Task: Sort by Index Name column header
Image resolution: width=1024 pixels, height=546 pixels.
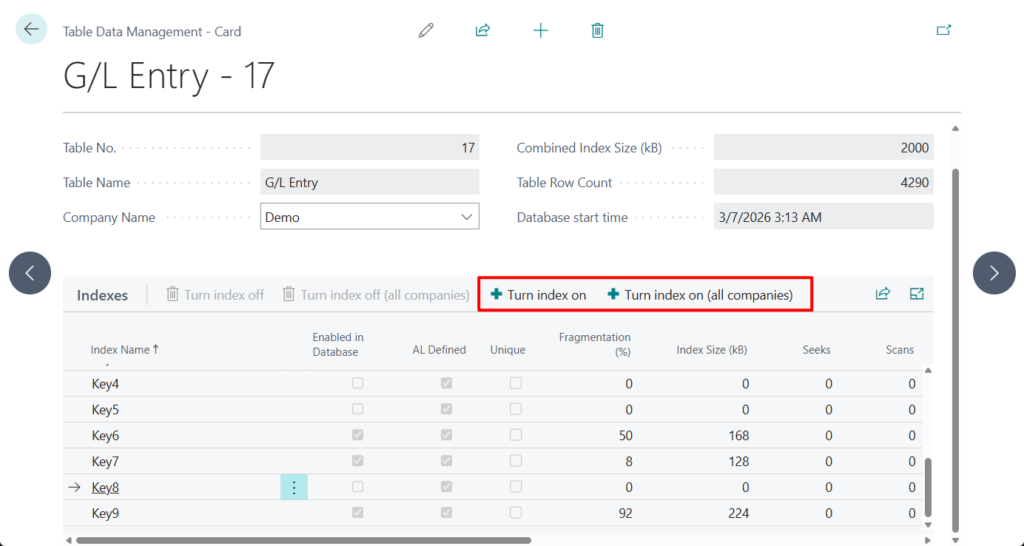Action: (120, 350)
